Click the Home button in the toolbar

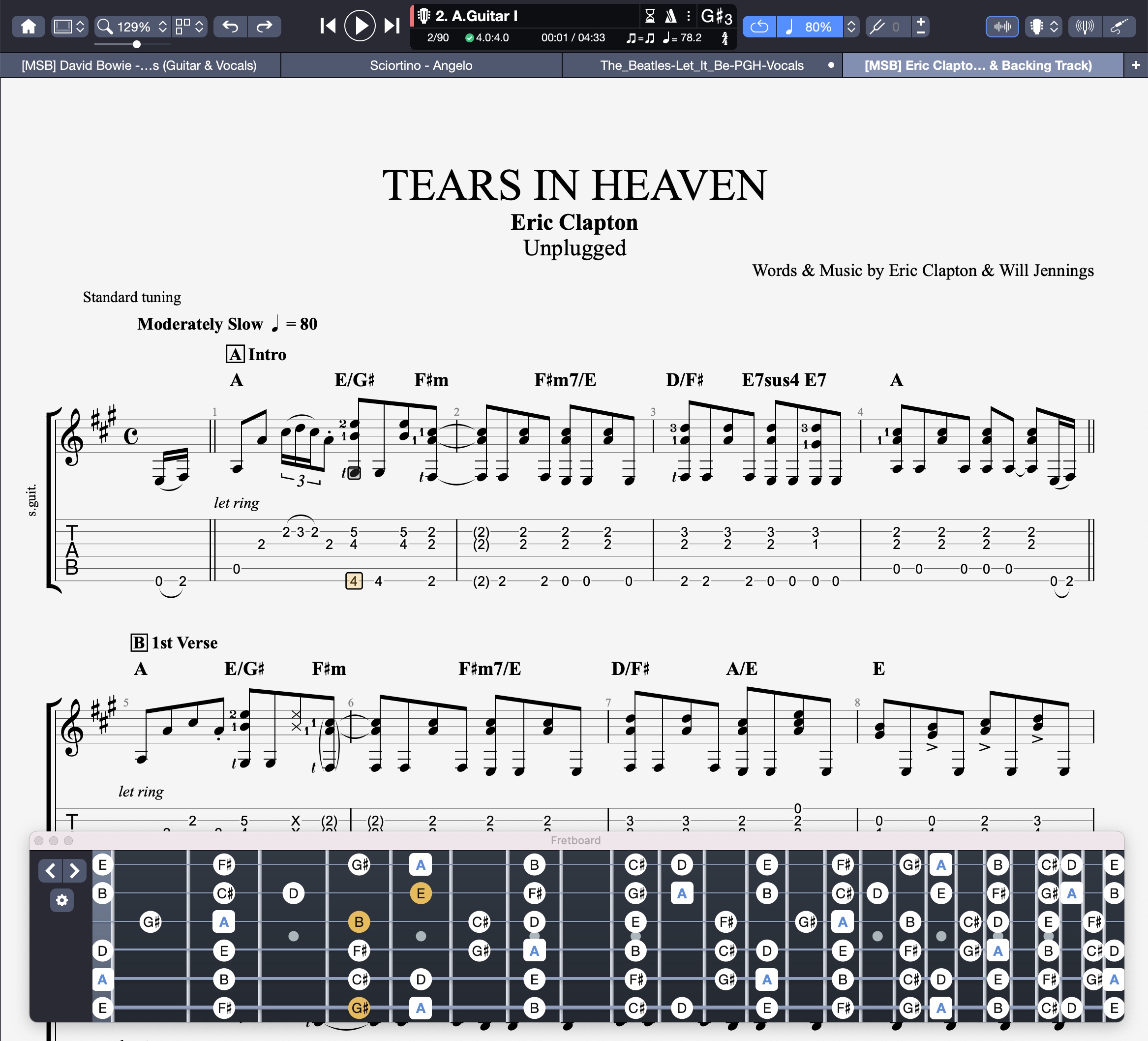click(29, 26)
